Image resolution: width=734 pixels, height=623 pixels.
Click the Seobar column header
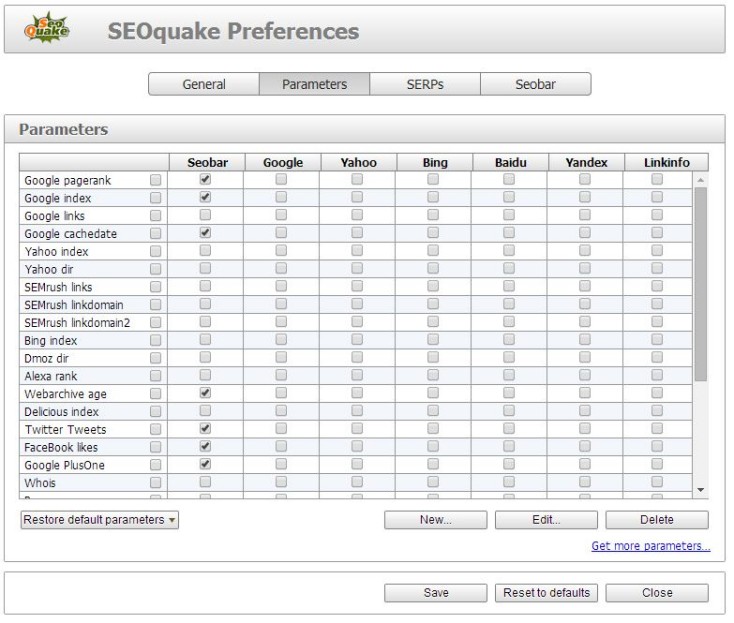point(207,162)
